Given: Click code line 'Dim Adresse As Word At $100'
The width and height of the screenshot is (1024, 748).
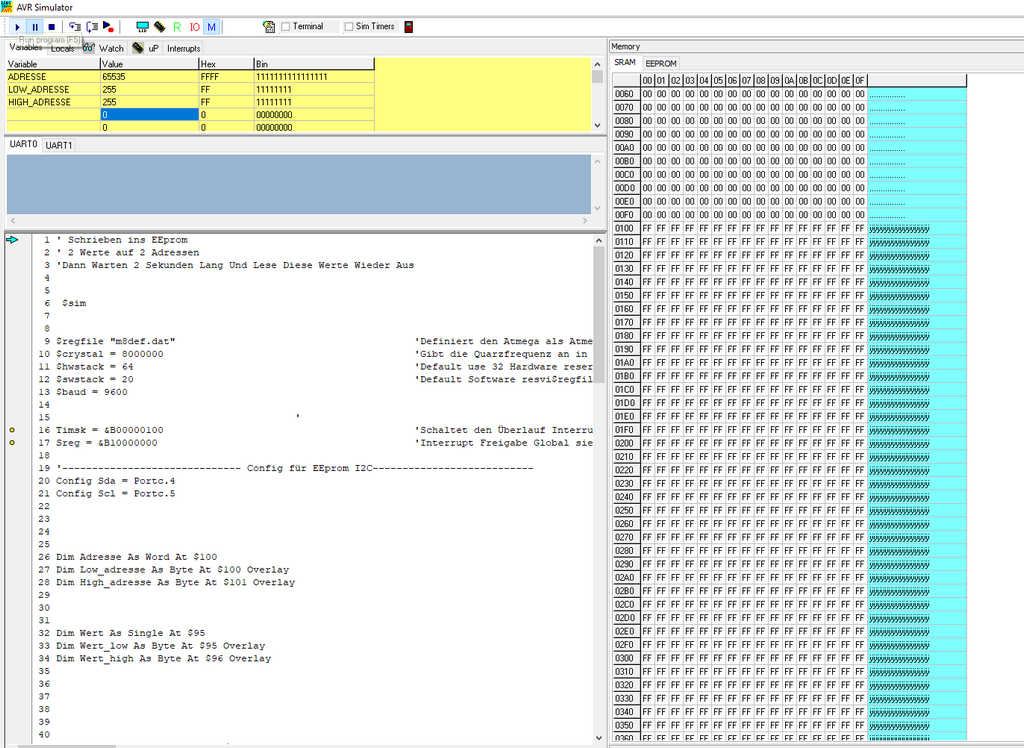Looking at the screenshot, I should [136, 557].
